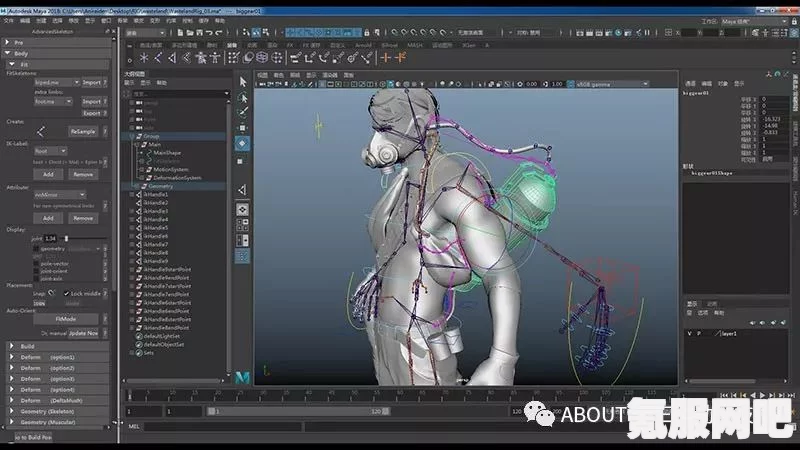This screenshot has height=450, width=800.
Task: Click the play forward button on the timeline
Action: 762,395
